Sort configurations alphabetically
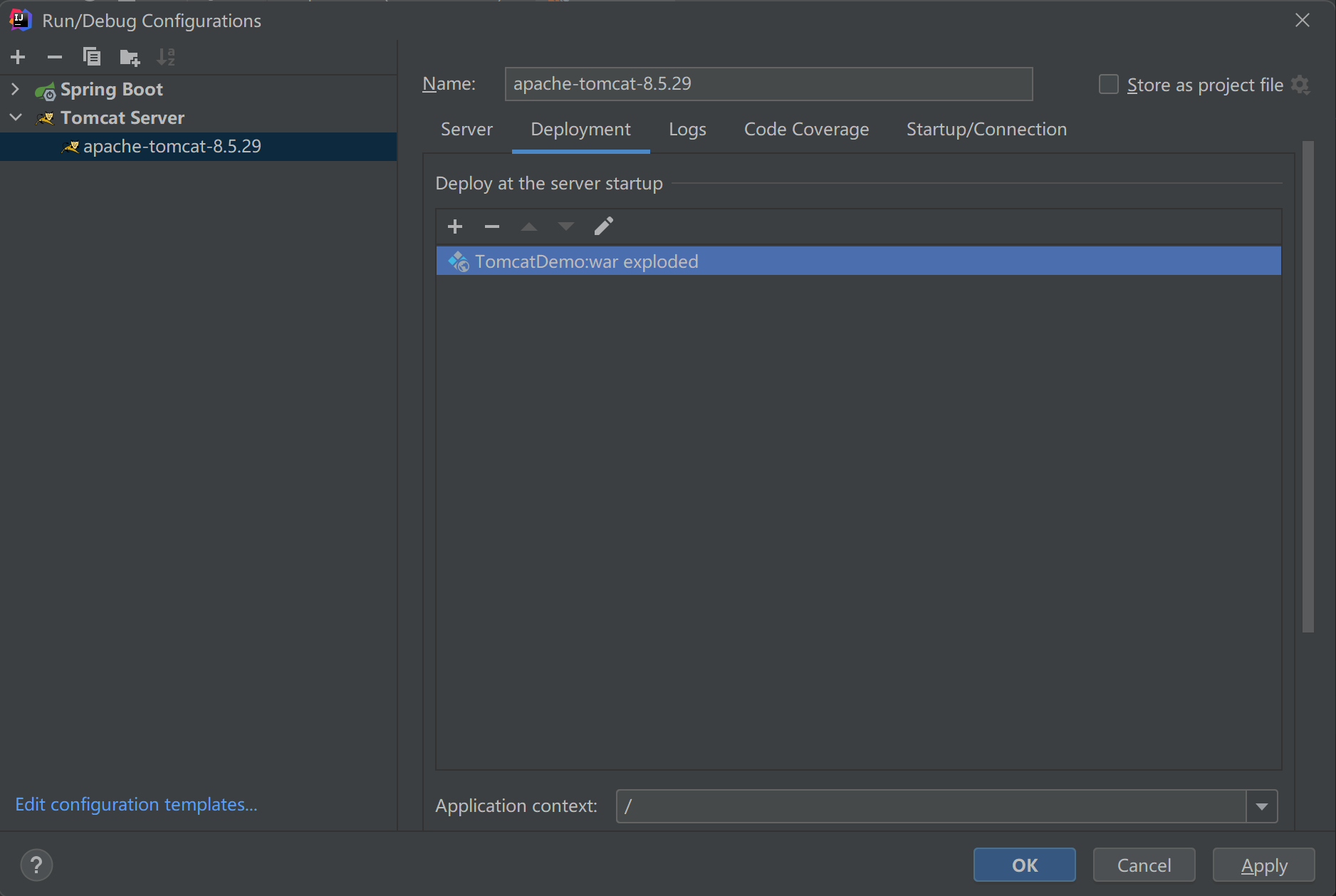The width and height of the screenshot is (1336, 896). tap(166, 57)
